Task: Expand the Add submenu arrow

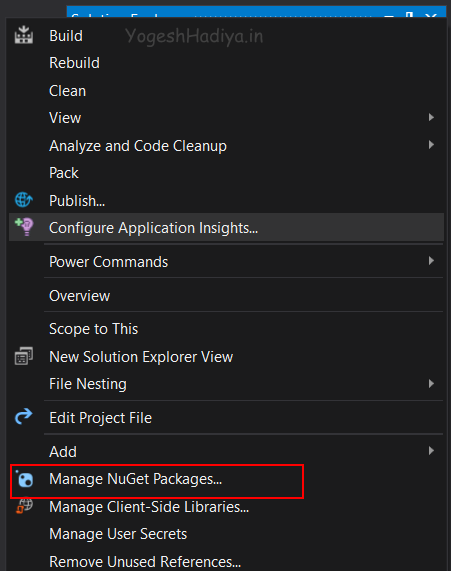Action: pos(431,451)
